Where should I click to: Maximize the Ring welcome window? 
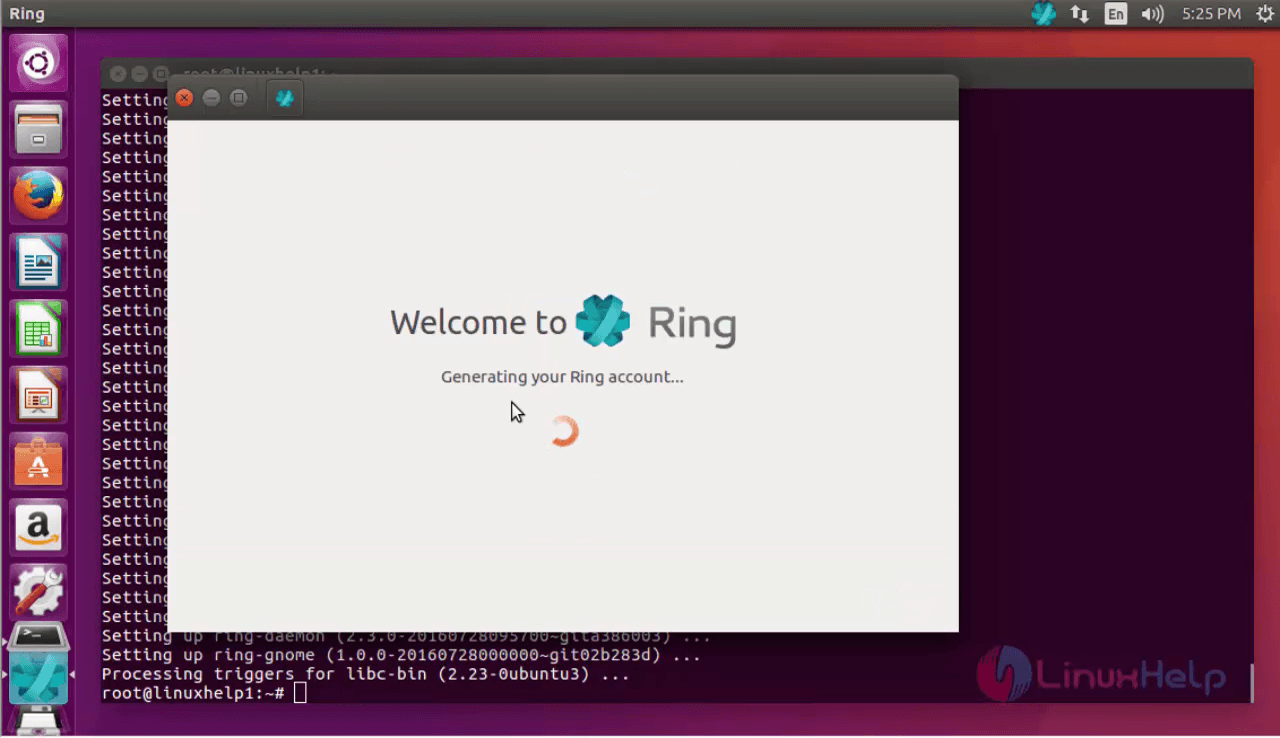pos(238,97)
